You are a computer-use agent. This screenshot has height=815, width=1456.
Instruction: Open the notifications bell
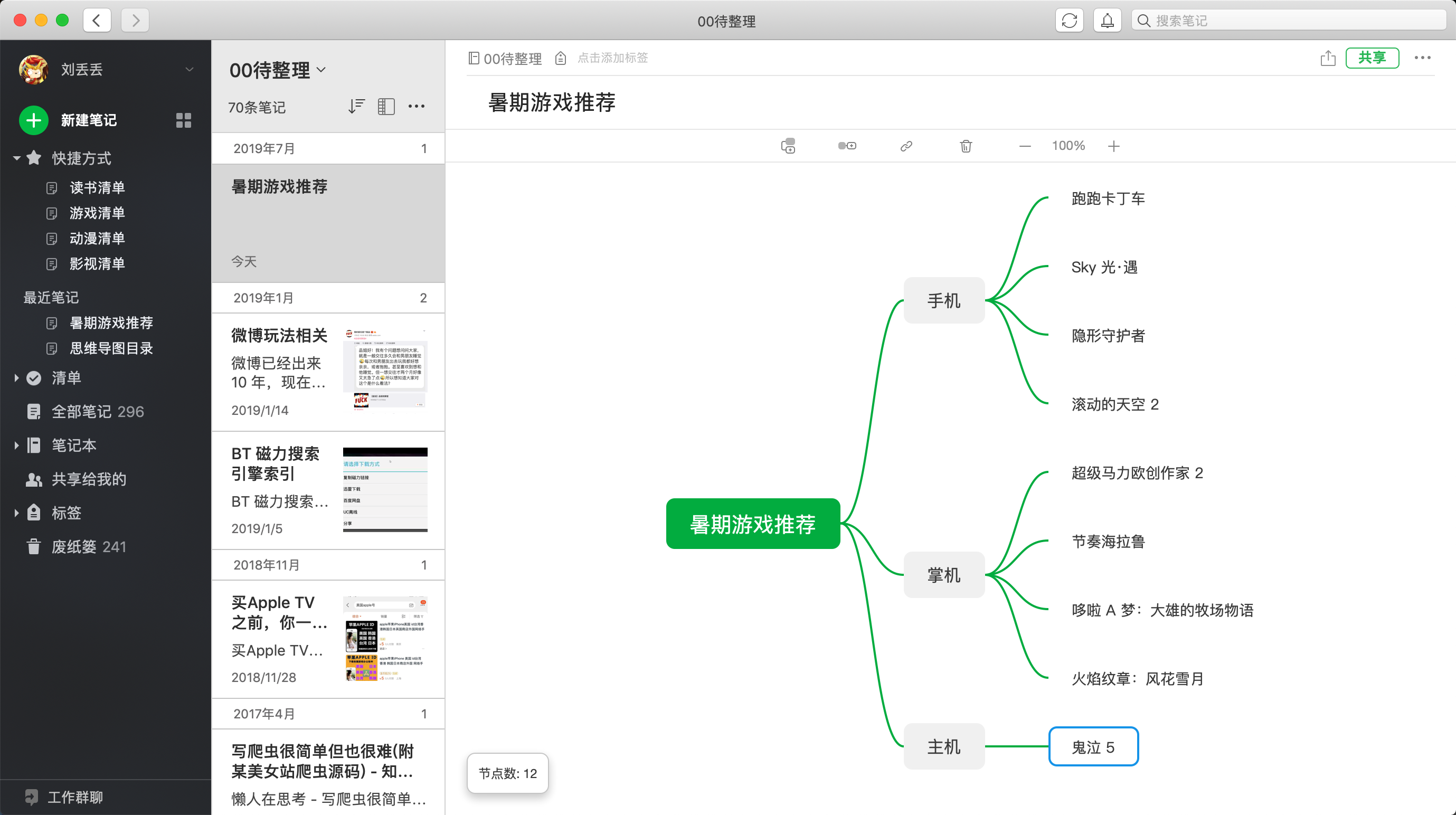[1107, 21]
